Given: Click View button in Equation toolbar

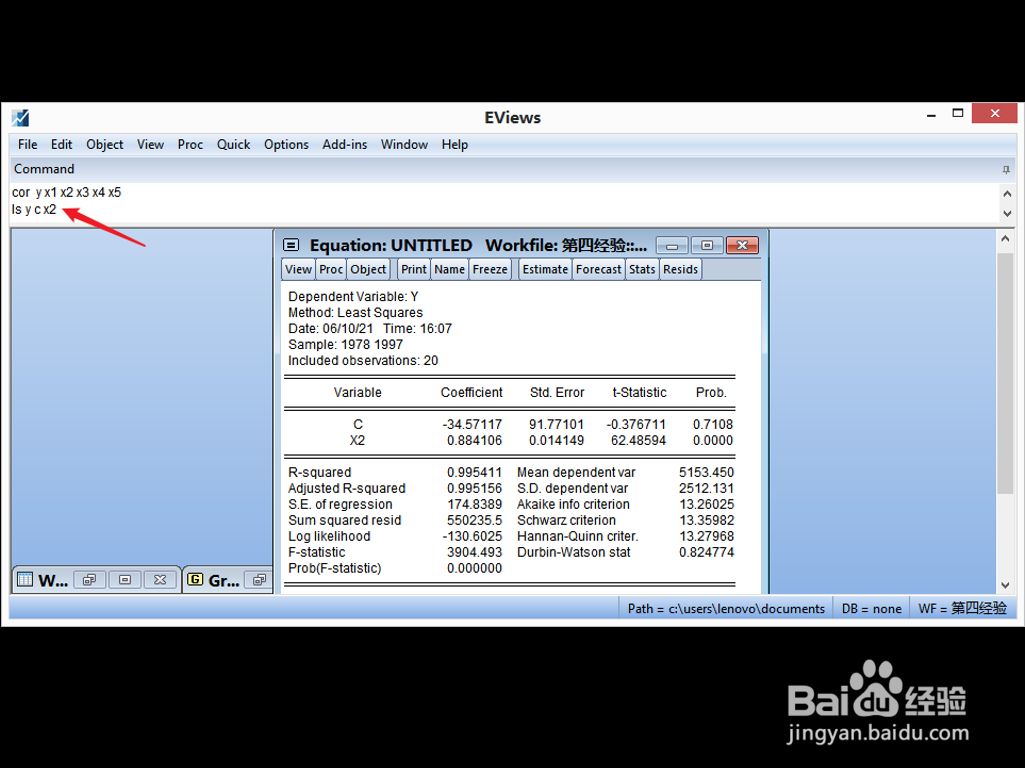Looking at the screenshot, I should (298, 269).
